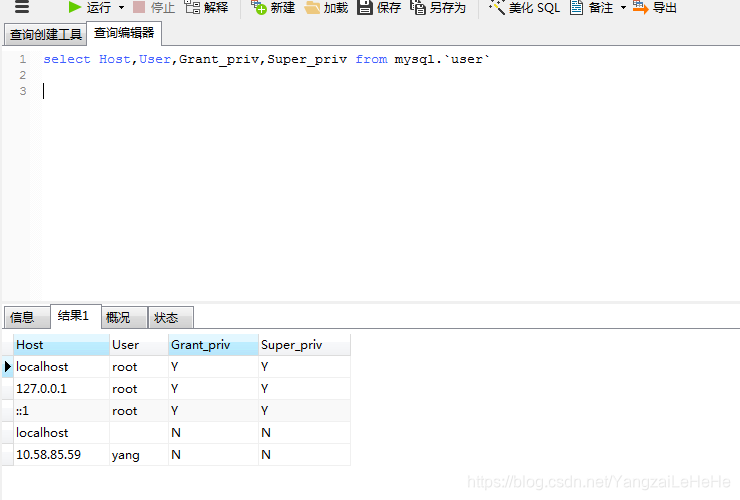
Task: Select the 结果1 tab
Action: 76,316
